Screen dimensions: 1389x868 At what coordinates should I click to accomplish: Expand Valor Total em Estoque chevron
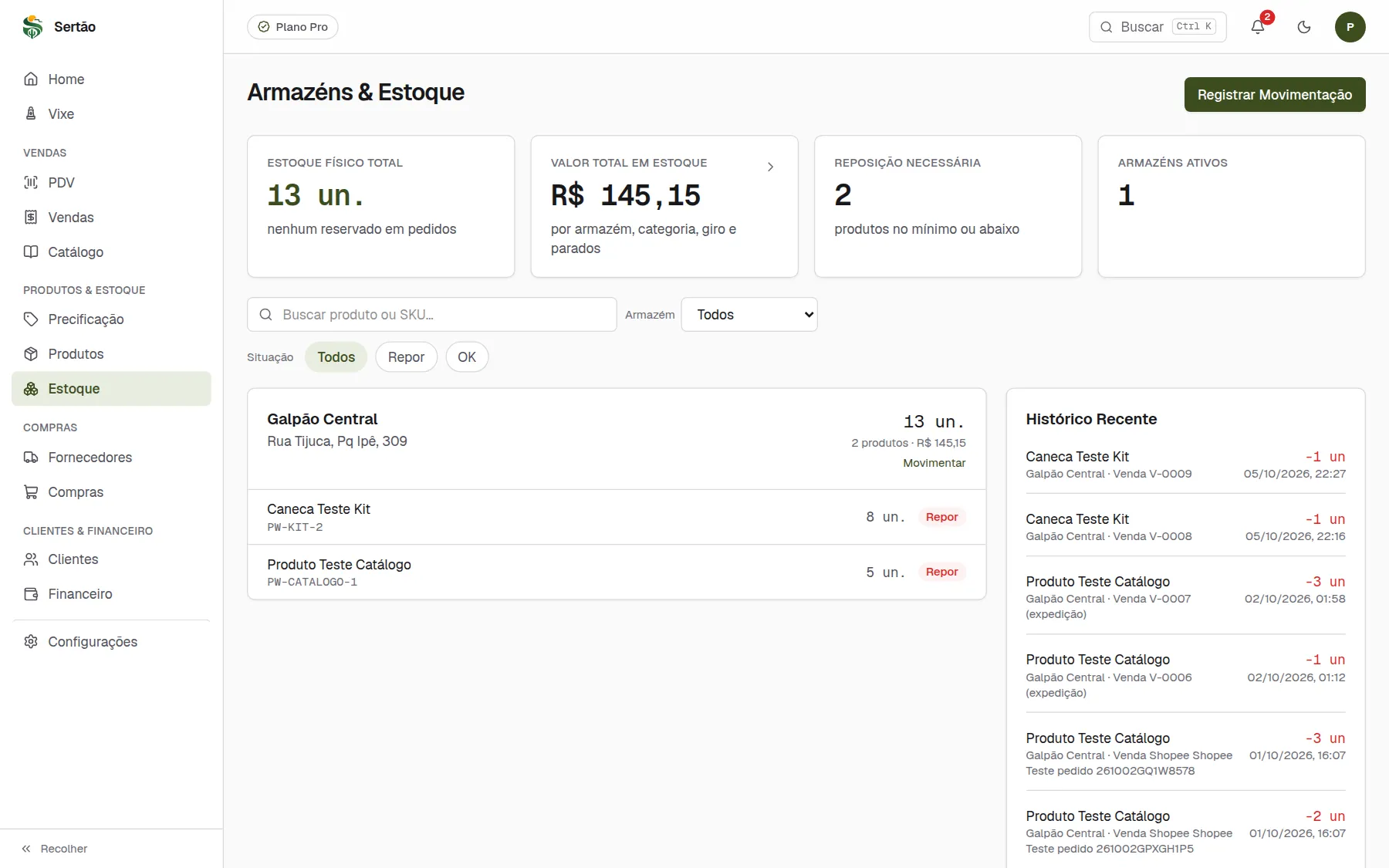coord(770,167)
